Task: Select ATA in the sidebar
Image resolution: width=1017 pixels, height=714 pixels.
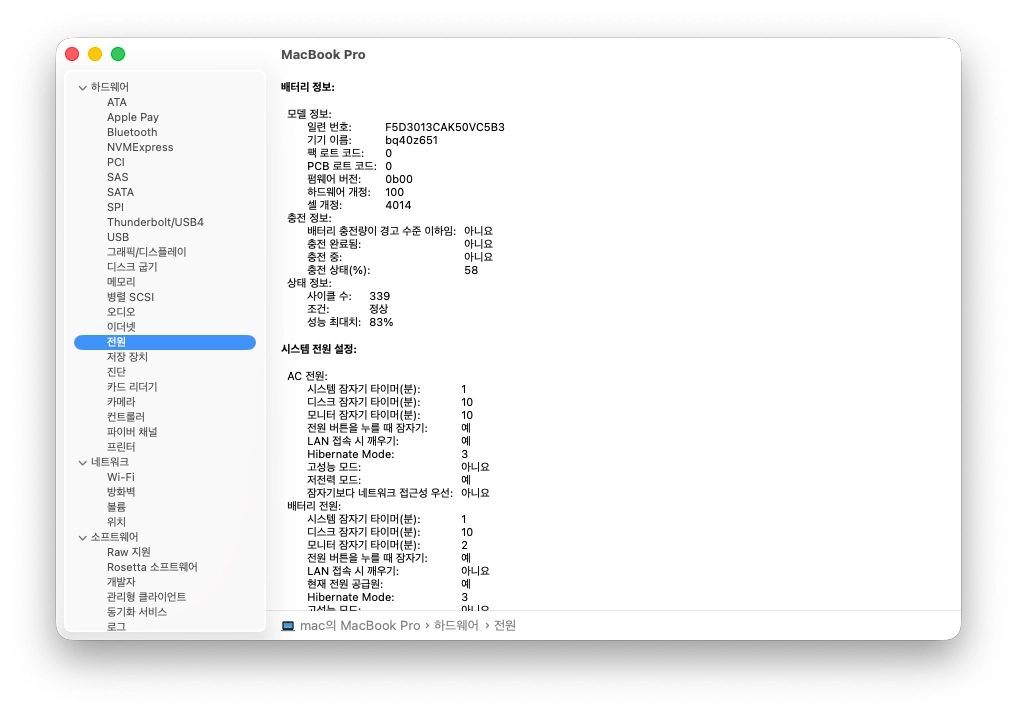Action: point(117,102)
